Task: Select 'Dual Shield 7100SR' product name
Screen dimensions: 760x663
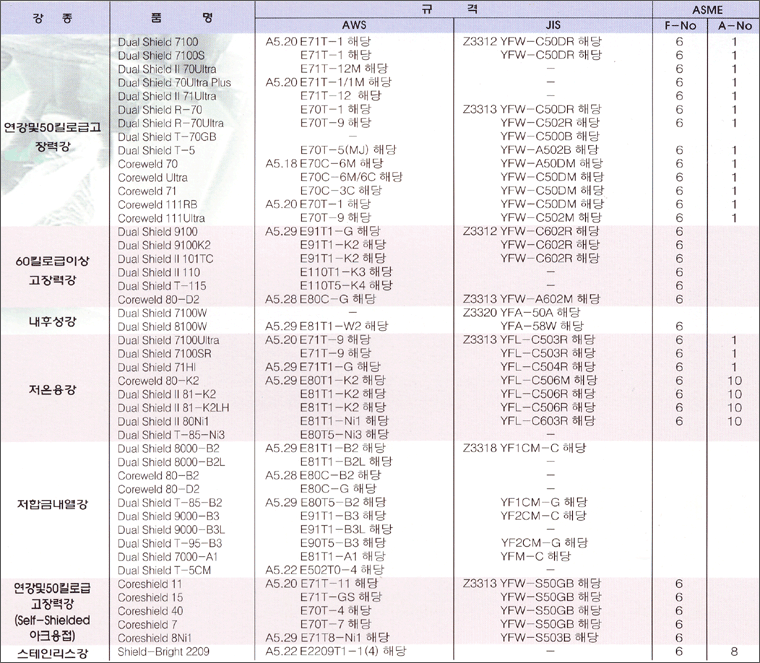Action: (164, 354)
